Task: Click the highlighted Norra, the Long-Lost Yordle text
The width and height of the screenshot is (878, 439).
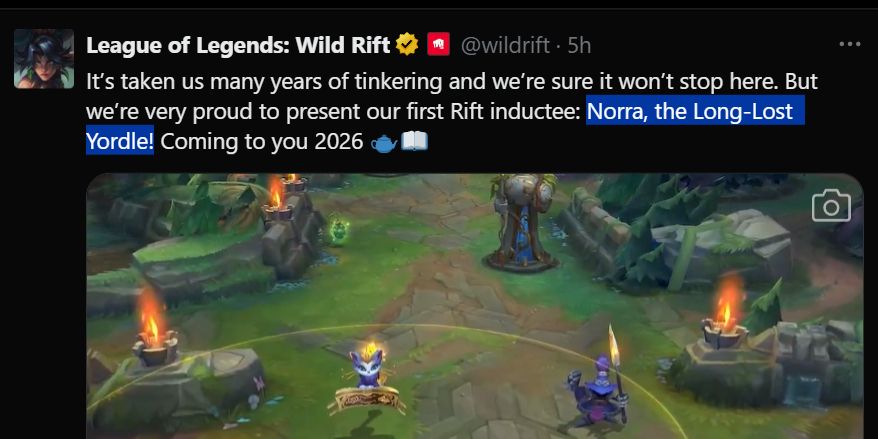Action: click(x=445, y=125)
